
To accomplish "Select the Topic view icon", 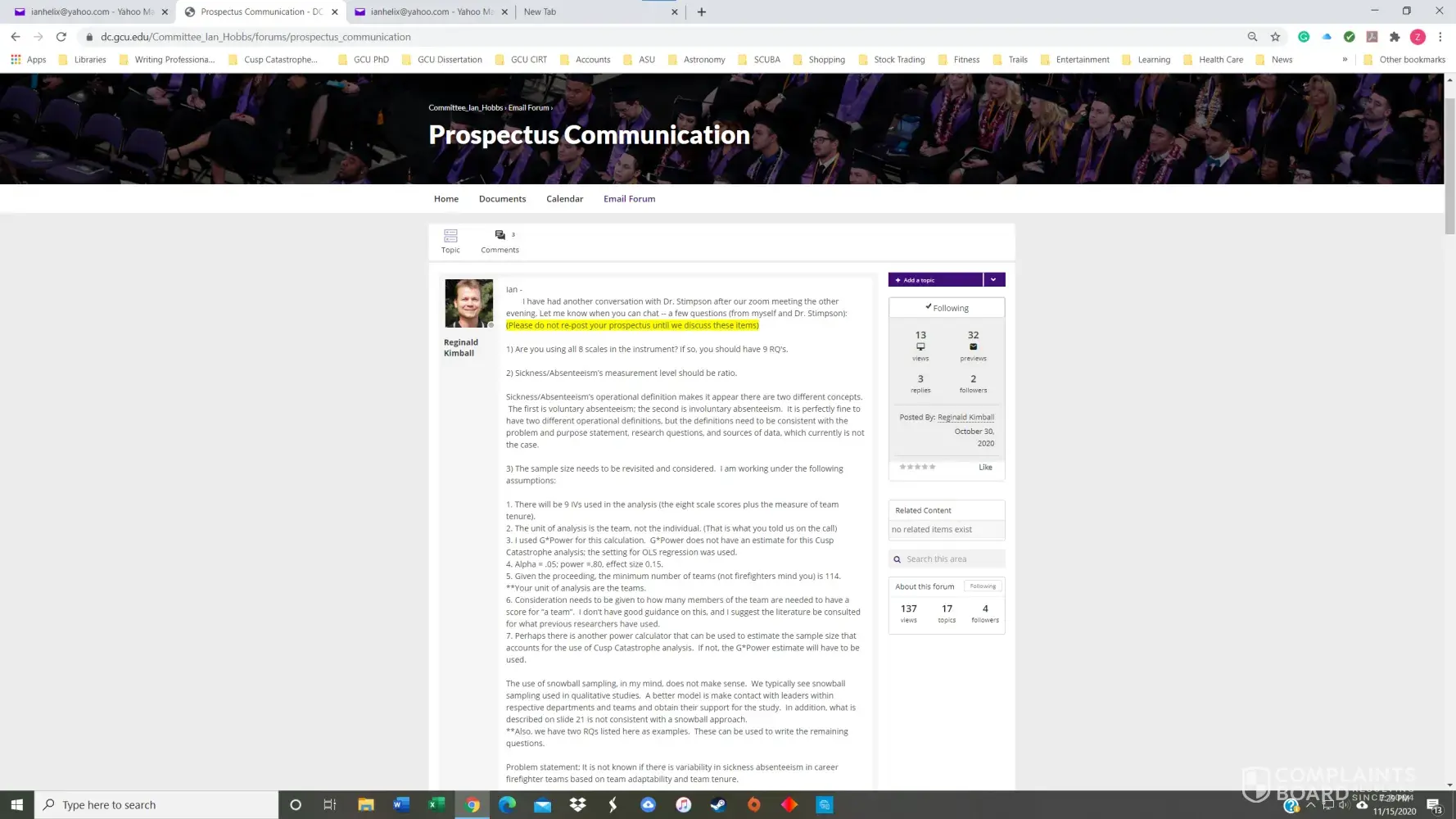I will 450,241.
